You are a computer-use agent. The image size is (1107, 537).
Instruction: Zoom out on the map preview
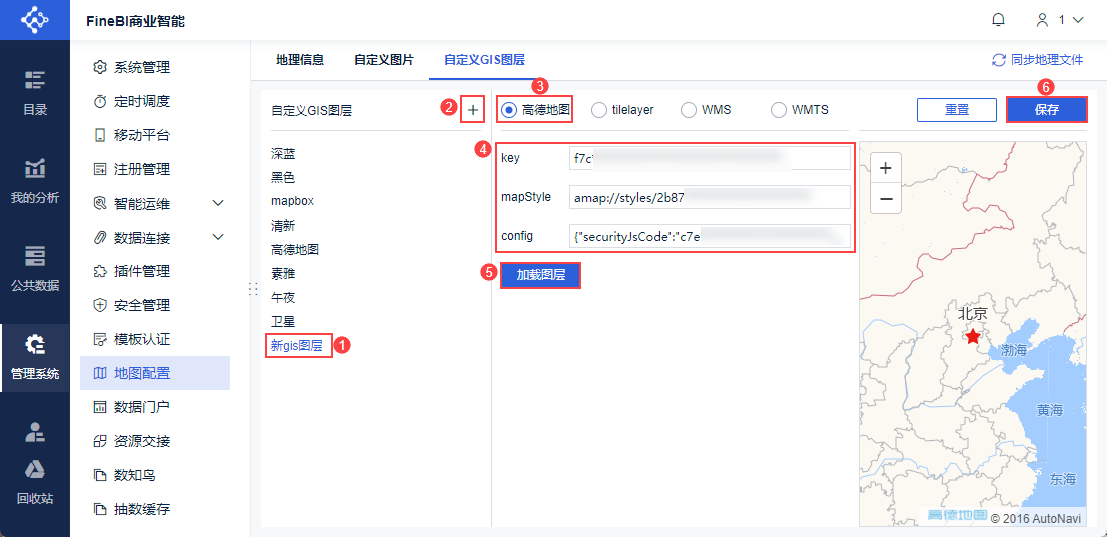click(886, 198)
